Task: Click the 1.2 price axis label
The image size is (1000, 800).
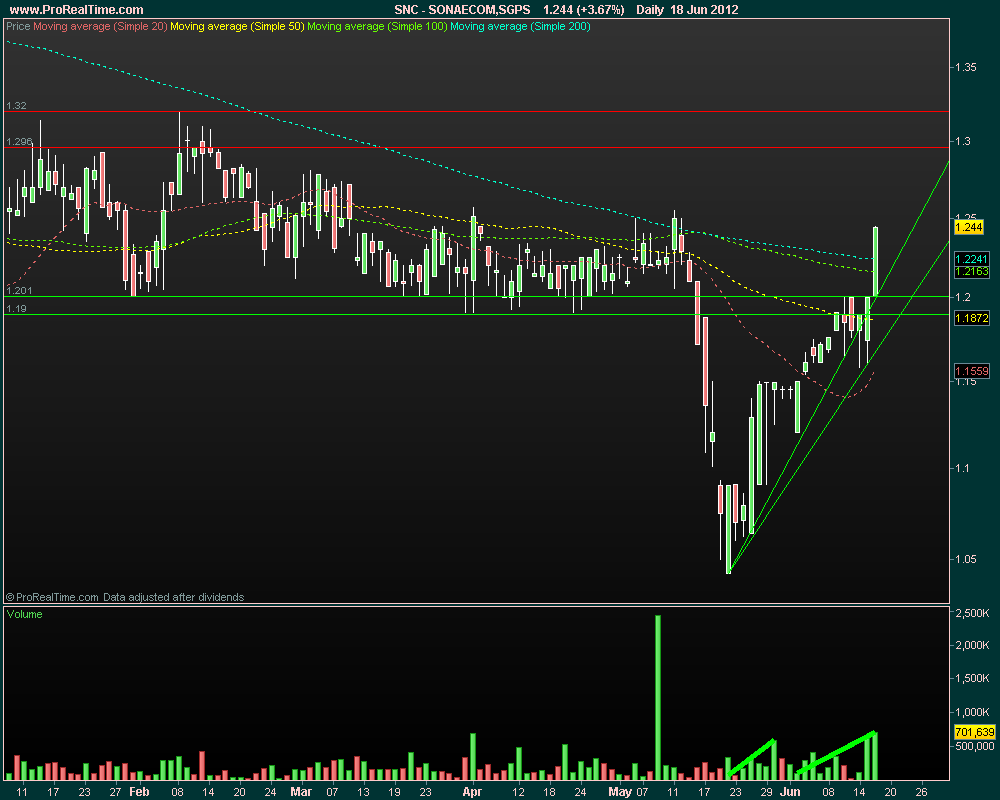Action: point(963,297)
